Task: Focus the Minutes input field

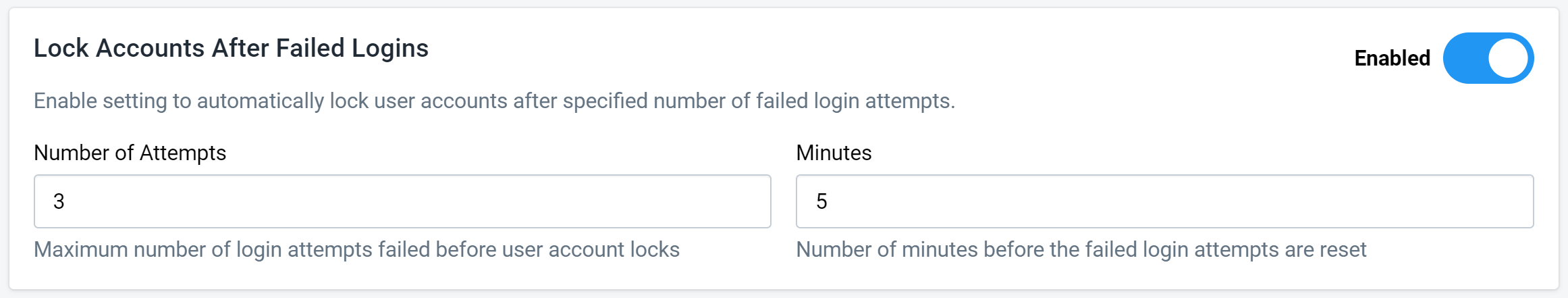Action: coord(1164,201)
